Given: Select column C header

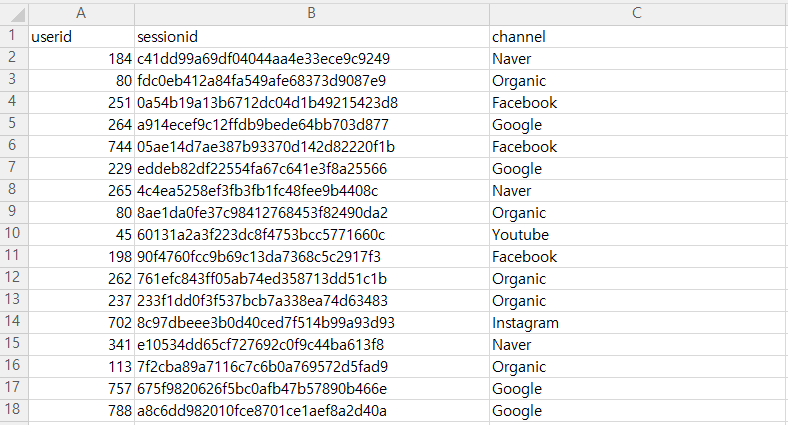Looking at the screenshot, I should point(637,14).
